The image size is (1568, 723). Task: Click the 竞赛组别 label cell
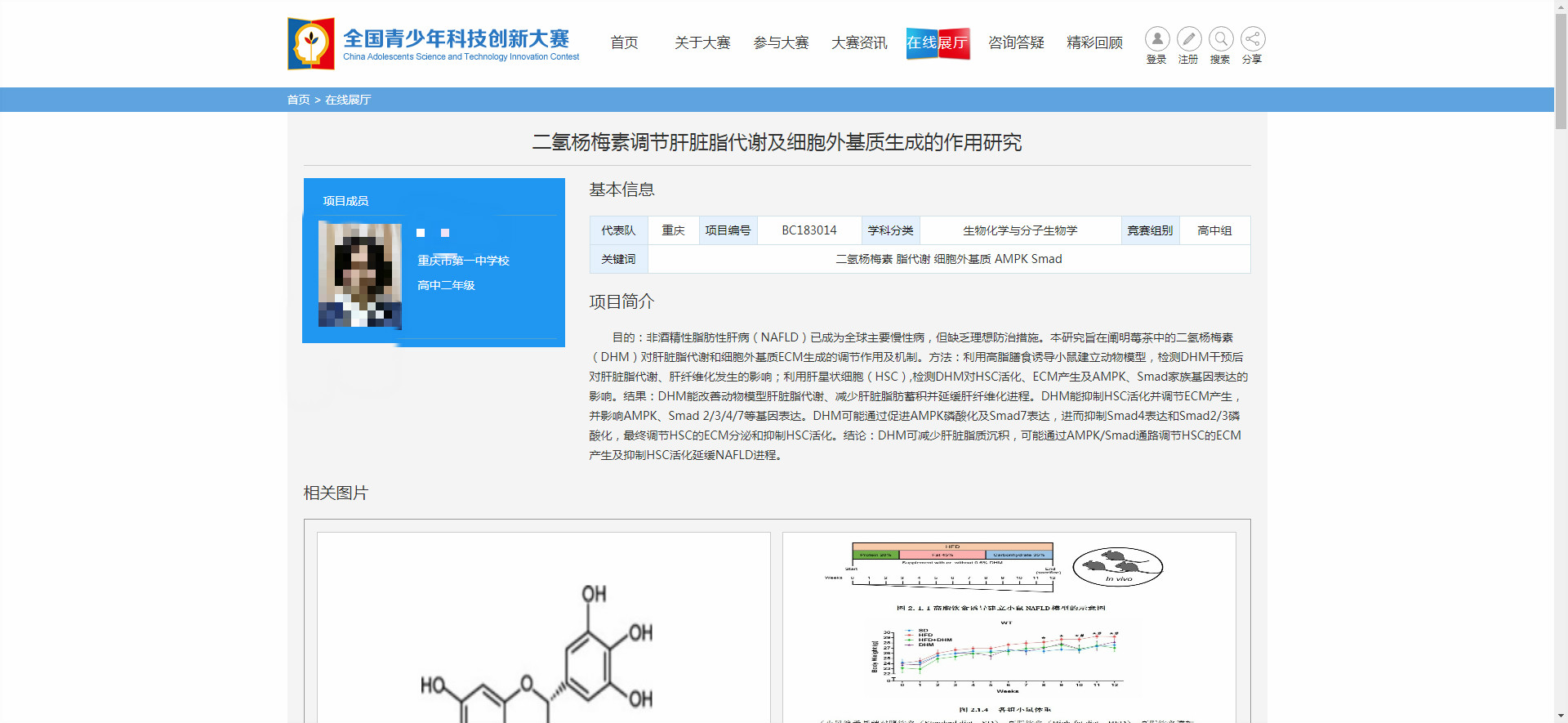tap(1150, 230)
